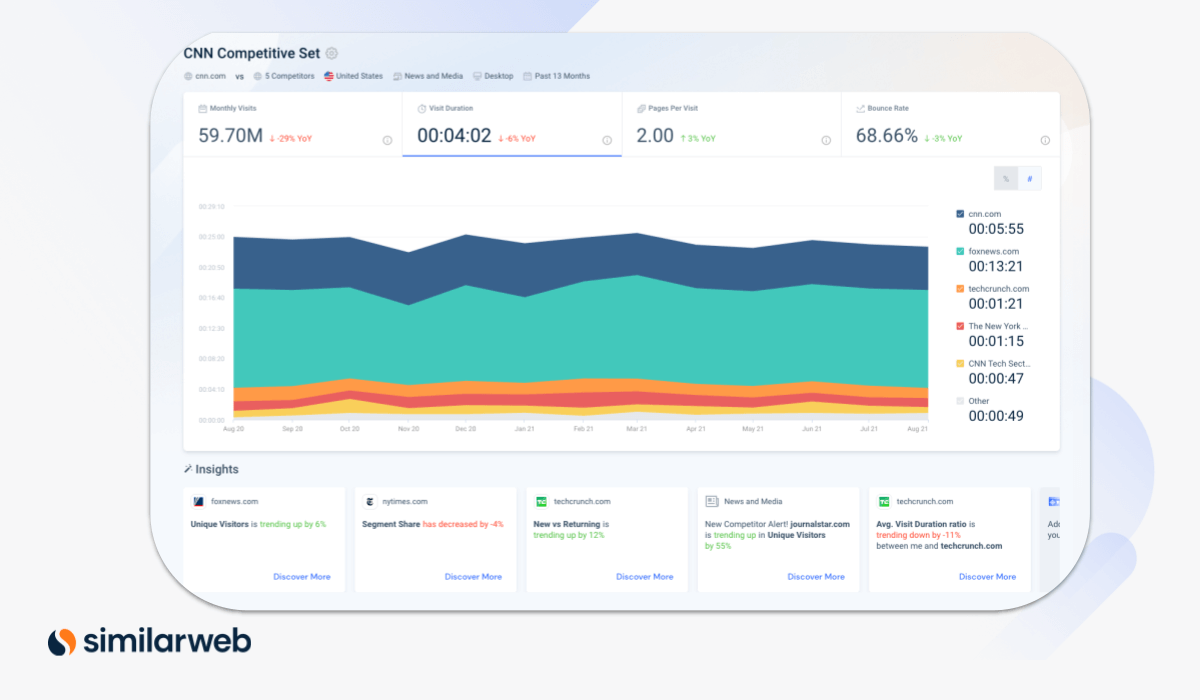
Task: Open the CNN Competitive Set settings gear
Action: coord(331,53)
